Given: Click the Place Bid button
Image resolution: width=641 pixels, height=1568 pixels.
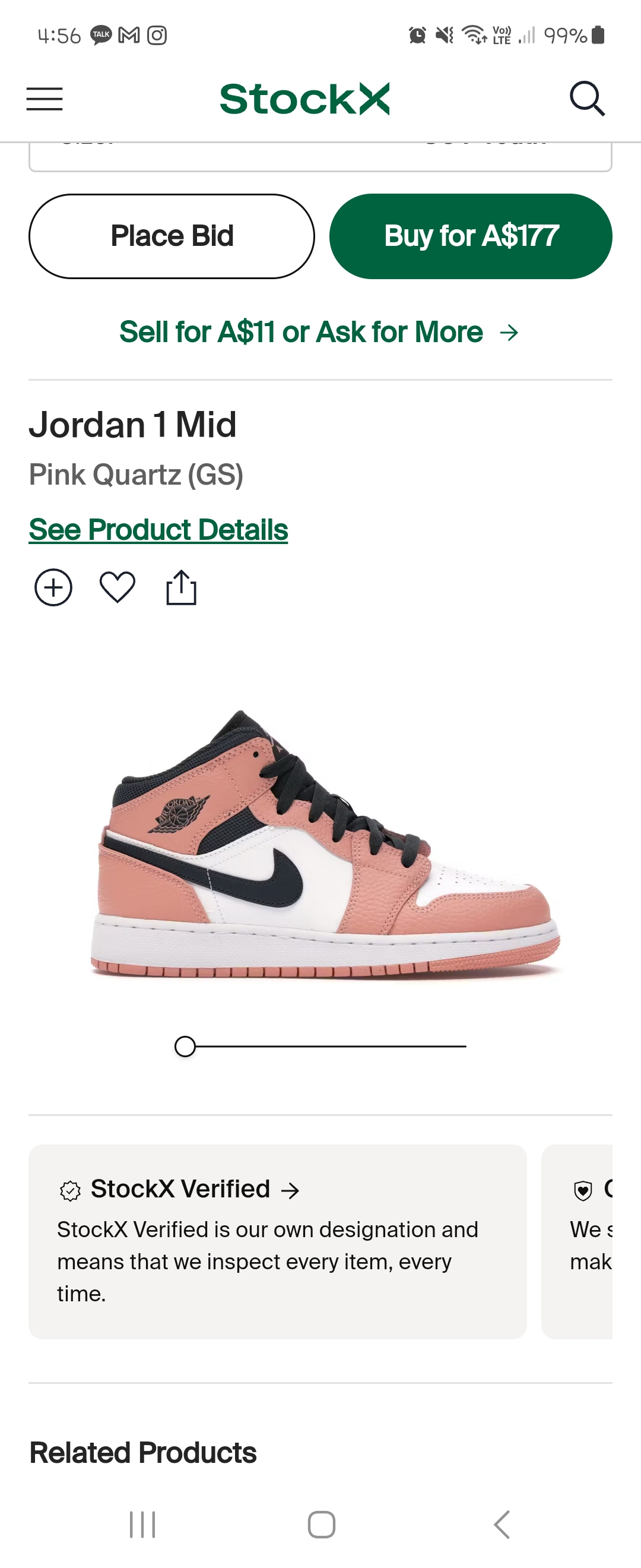Looking at the screenshot, I should coord(172,236).
